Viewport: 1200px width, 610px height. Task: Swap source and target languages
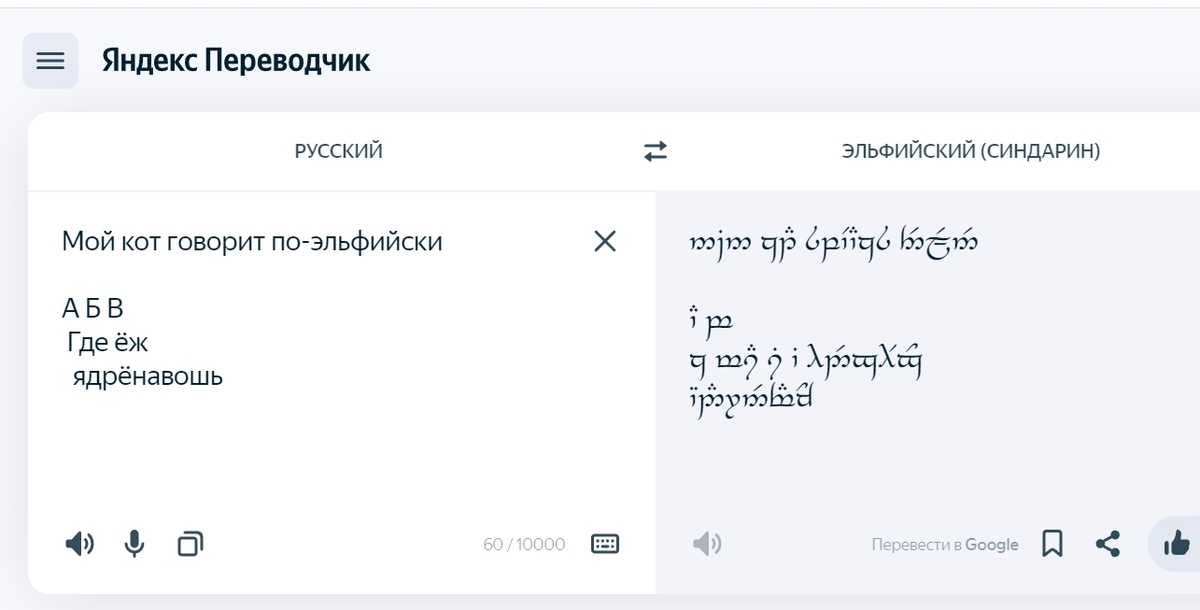tap(655, 151)
